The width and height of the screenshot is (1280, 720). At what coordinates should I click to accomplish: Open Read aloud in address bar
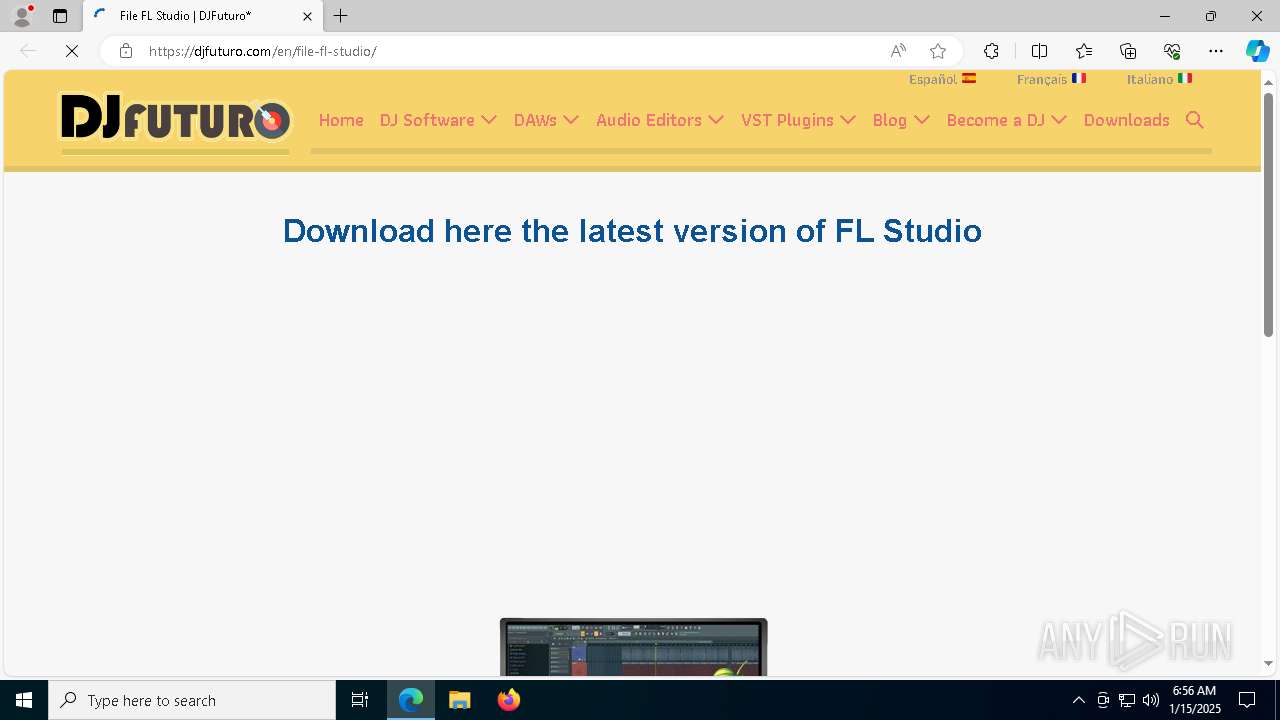click(x=898, y=51)
